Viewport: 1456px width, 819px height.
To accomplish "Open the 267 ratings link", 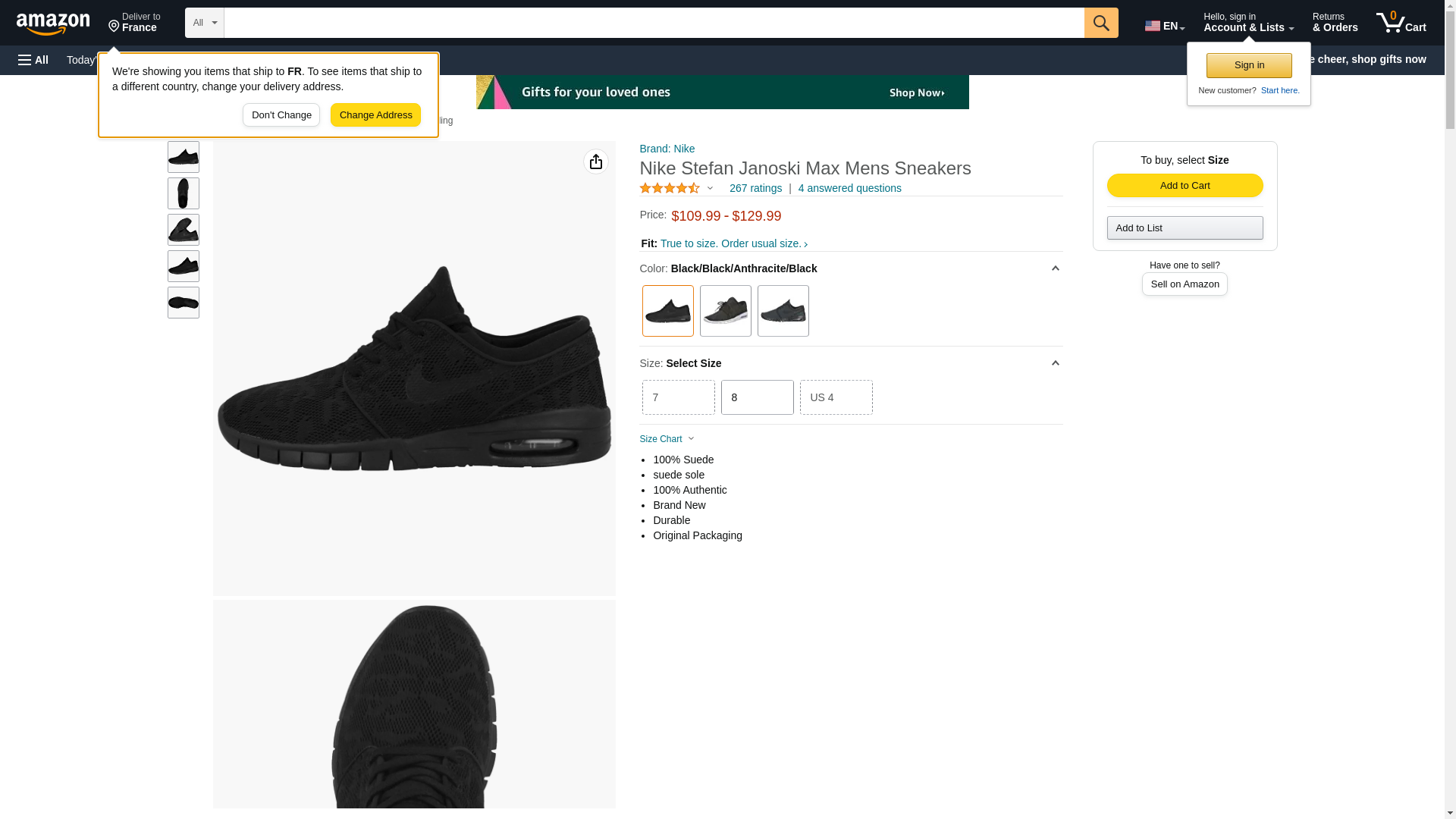I will coord(755,188).
